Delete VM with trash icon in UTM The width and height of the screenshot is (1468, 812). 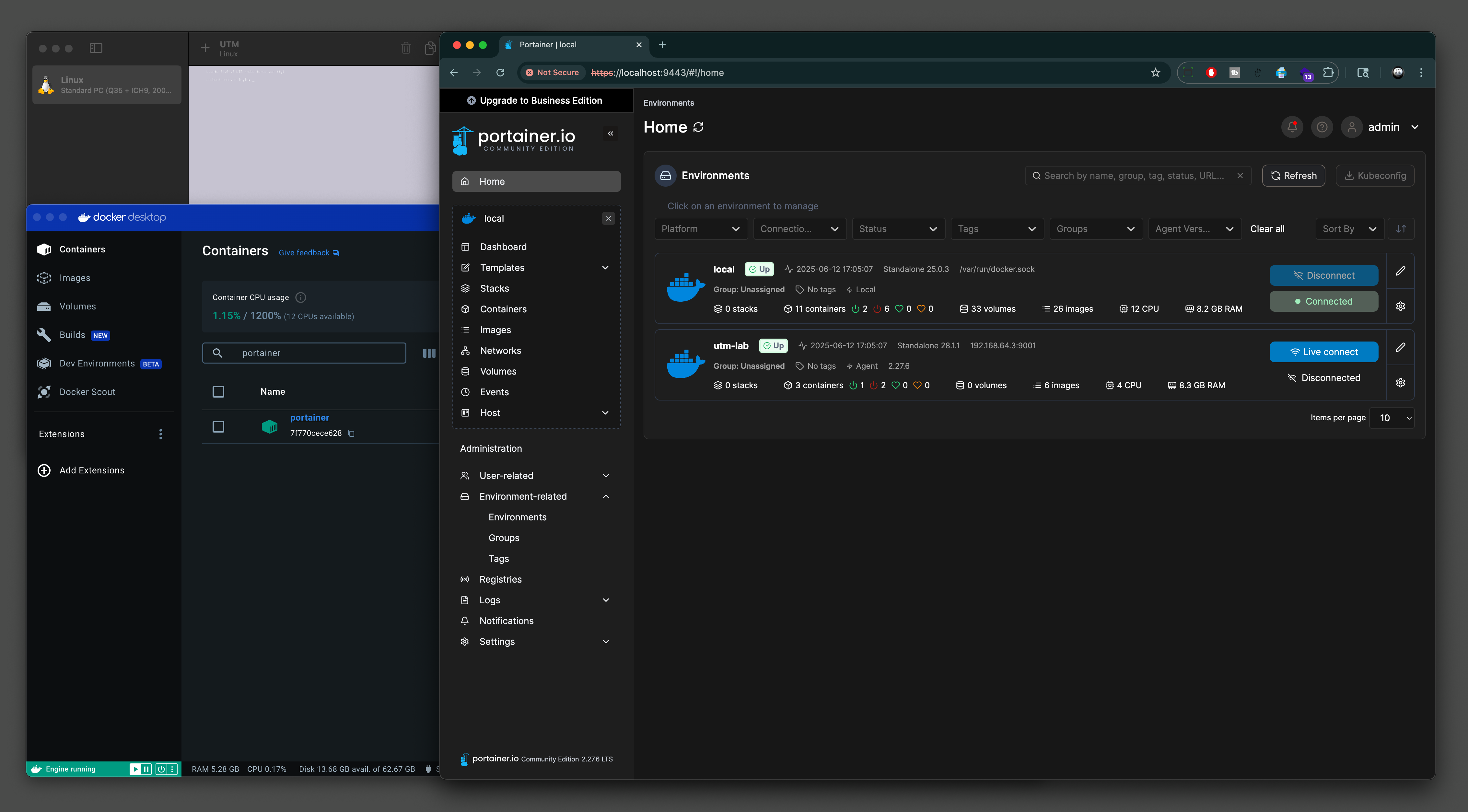click(x=406, y=48)
